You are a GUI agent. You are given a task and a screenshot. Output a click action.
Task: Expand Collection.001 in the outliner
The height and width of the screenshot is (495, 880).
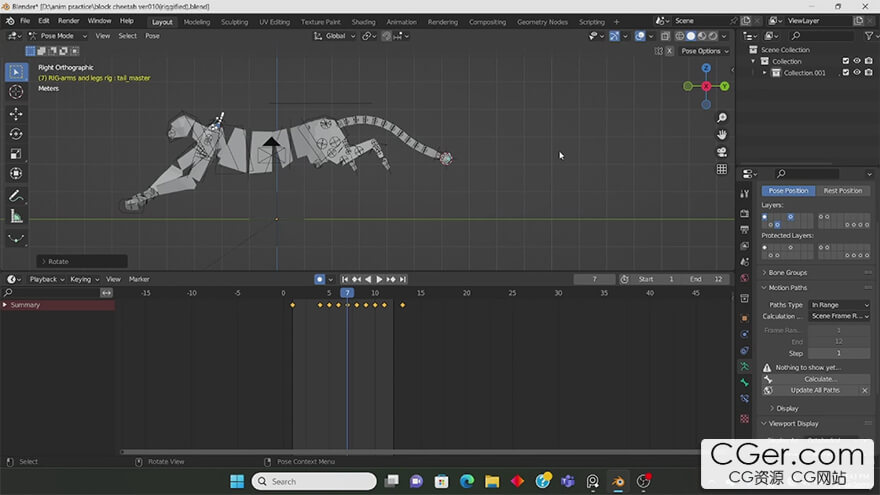764,72
